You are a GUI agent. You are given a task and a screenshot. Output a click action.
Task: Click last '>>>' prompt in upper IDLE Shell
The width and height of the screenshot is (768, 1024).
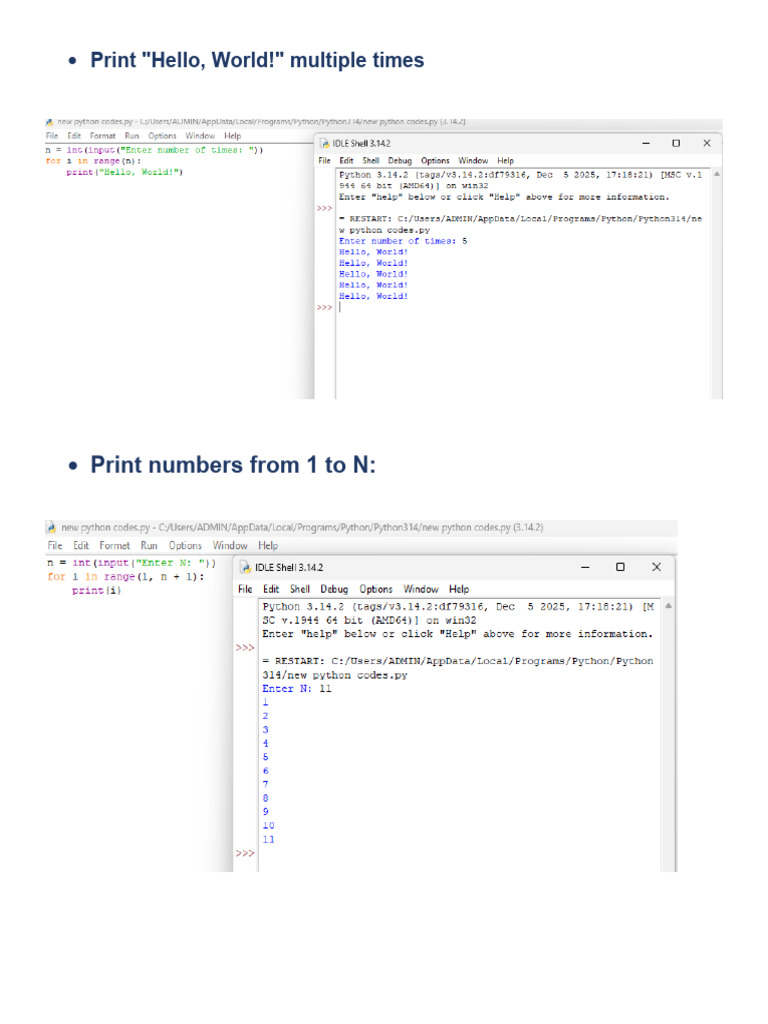[x=325, y=308]
